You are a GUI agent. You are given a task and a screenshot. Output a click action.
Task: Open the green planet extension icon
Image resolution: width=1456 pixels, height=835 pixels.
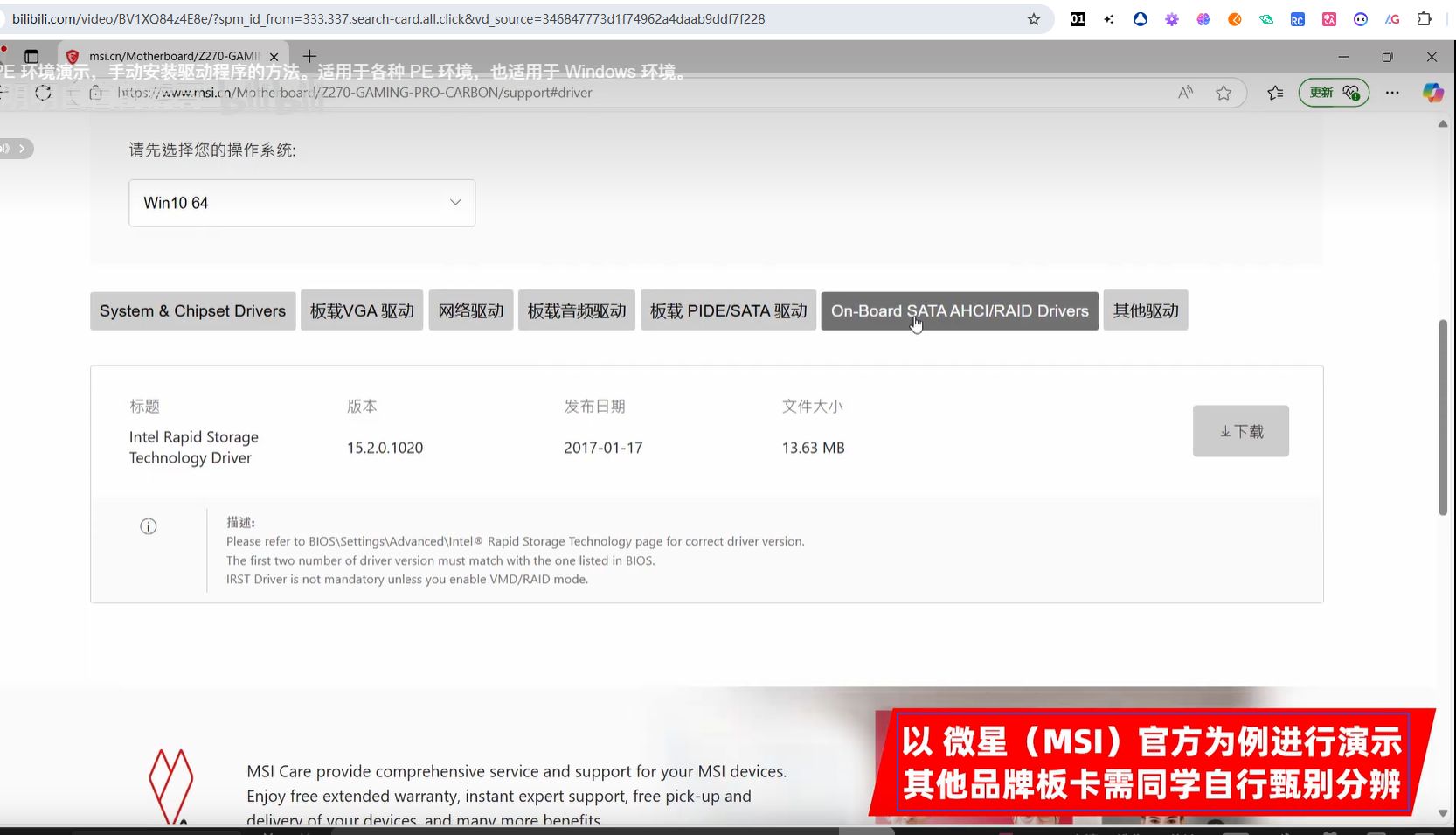(x=1266, y=19)
